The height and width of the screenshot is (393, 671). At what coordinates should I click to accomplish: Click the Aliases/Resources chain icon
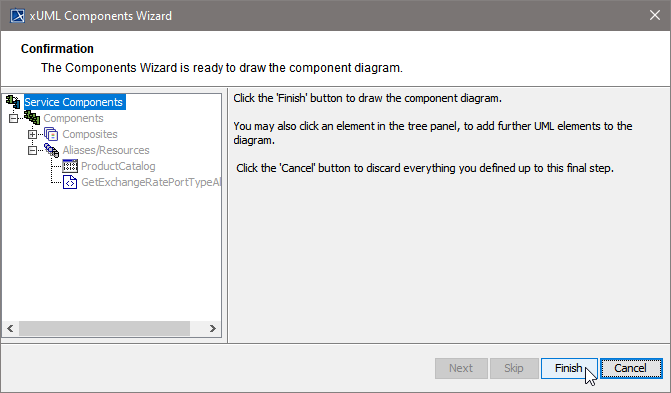click(51, 150)
